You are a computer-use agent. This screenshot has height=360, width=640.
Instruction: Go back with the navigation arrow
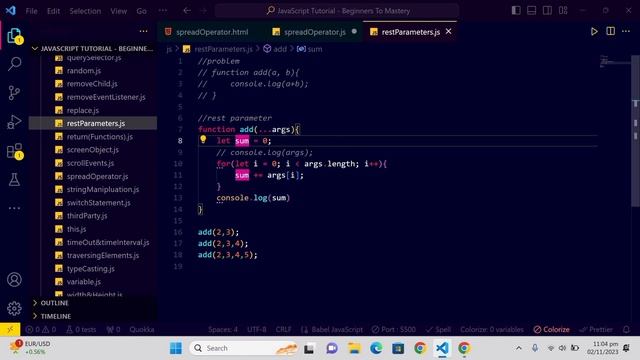[187, 11]
